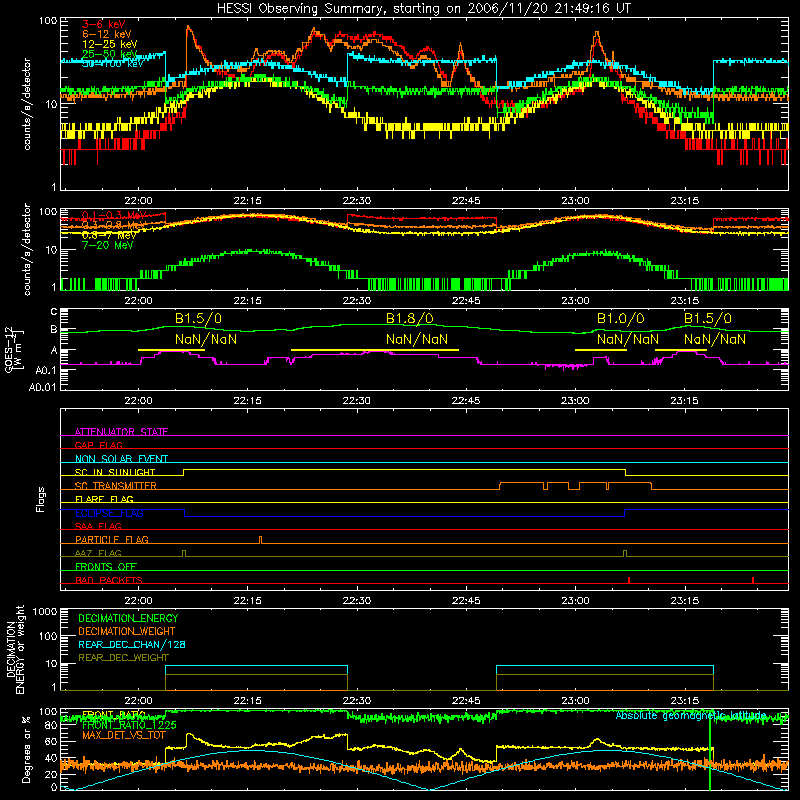Click the 0.3-0.8 MeV legend label
Image resolution: width=800 pixels, height=800 pixels.
114,225
